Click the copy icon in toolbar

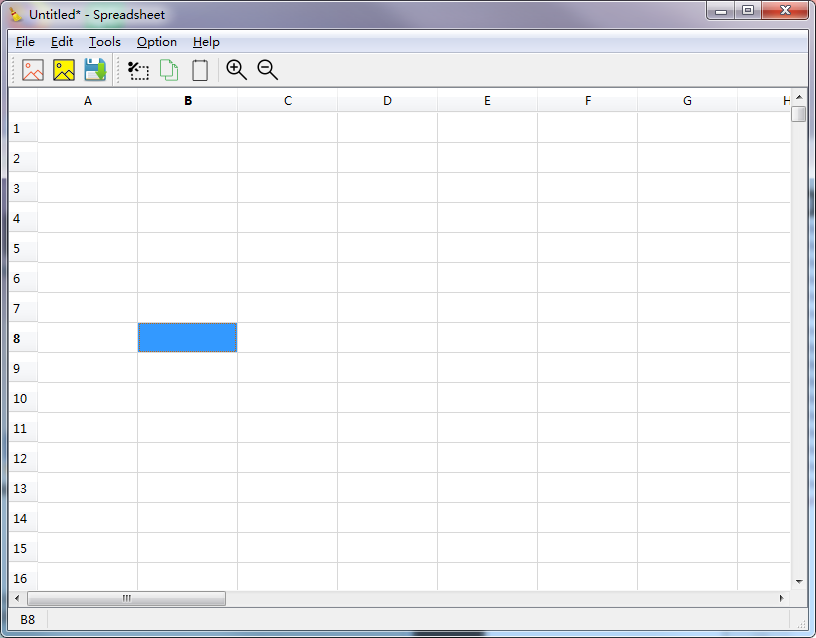(169, 70)
